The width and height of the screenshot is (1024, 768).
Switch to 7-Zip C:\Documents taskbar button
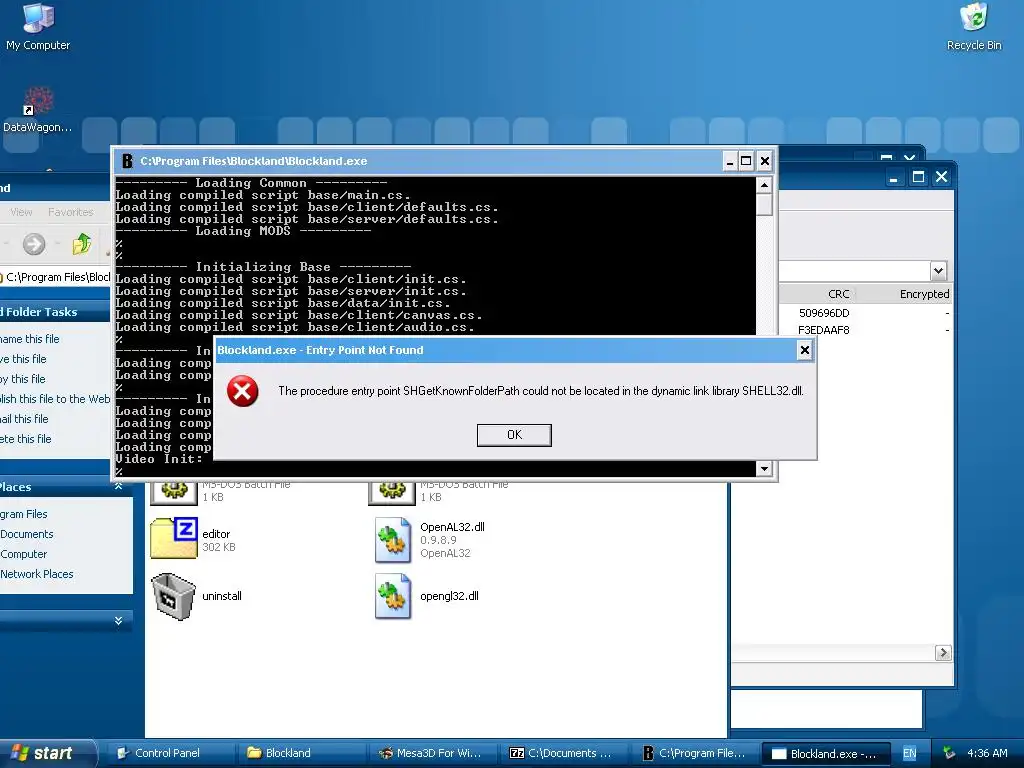pos(564,753)
